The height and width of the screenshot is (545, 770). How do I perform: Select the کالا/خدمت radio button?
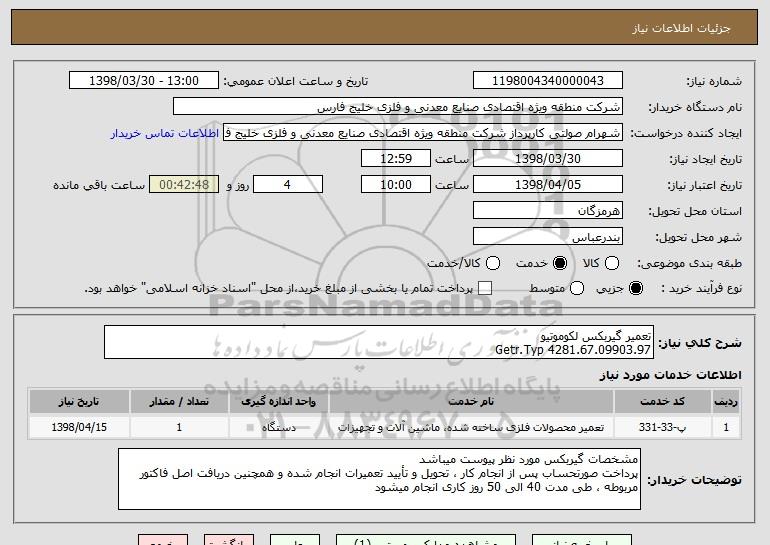tap(493, 264)
